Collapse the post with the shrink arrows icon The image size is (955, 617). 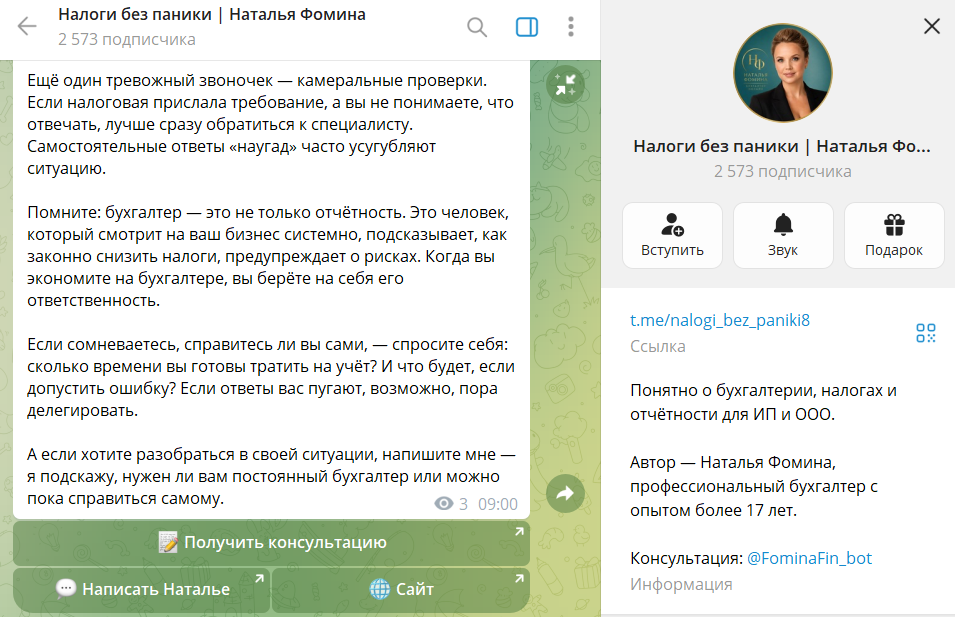coord(565,85)
